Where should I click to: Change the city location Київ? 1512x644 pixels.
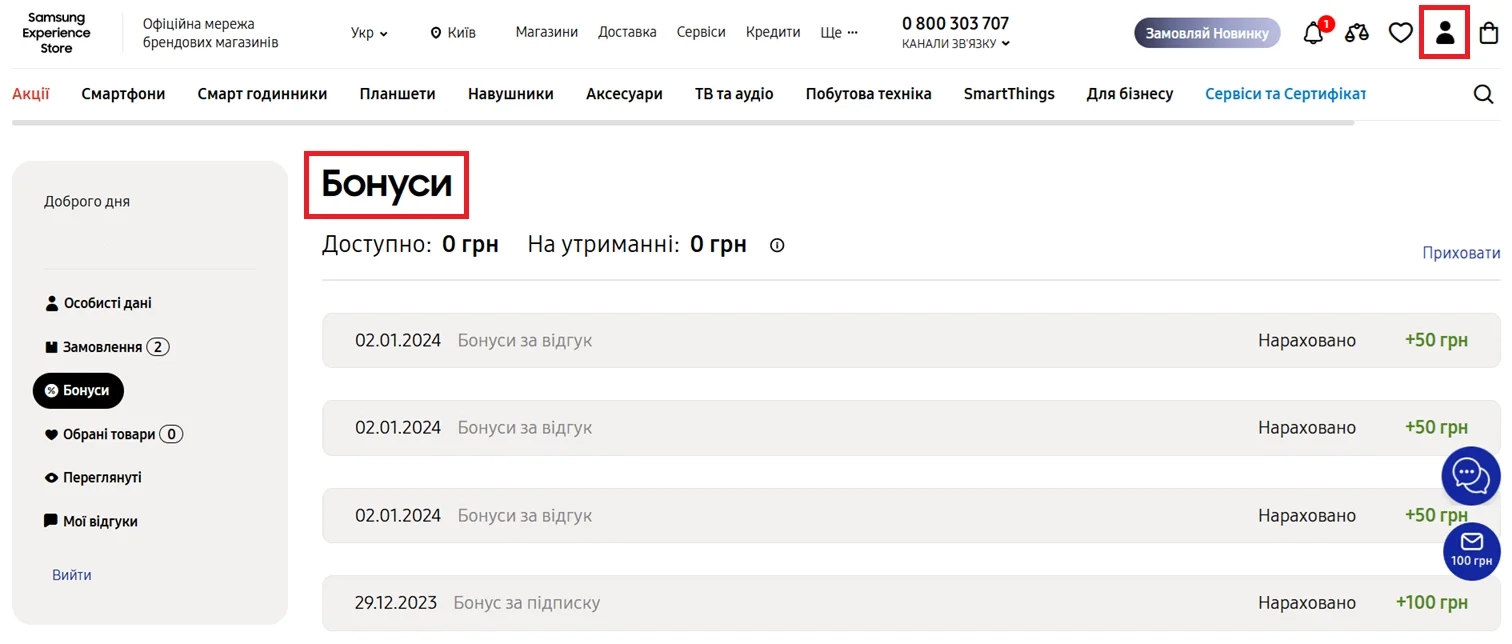tap(453, 33)
